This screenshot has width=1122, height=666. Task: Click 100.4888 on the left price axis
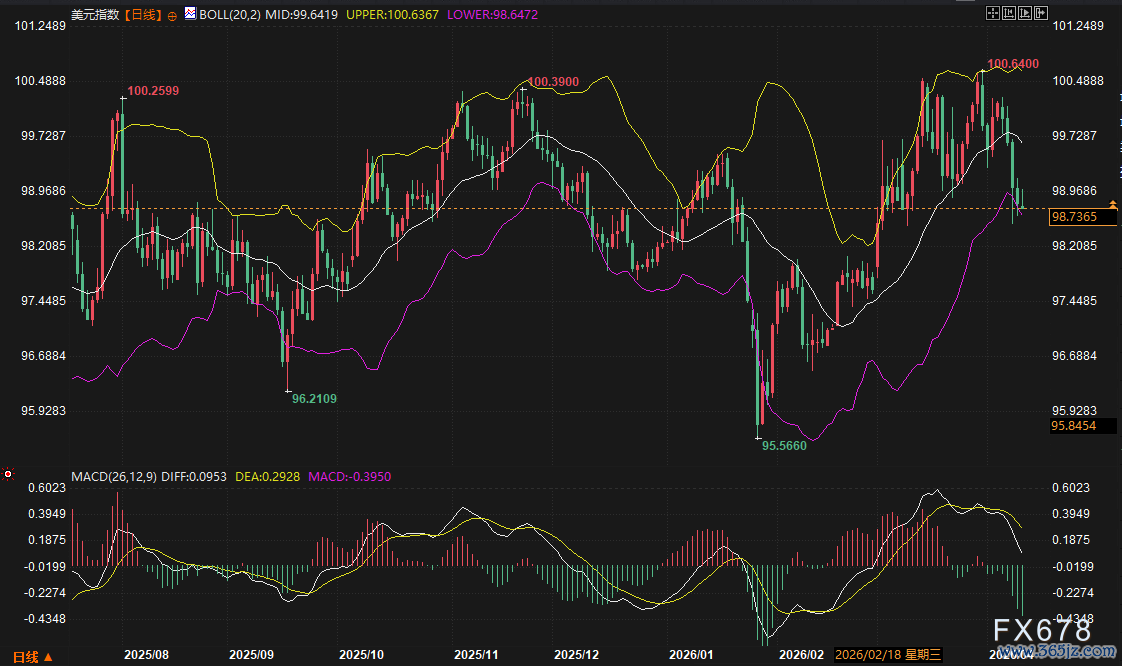(x=40, y=81)
